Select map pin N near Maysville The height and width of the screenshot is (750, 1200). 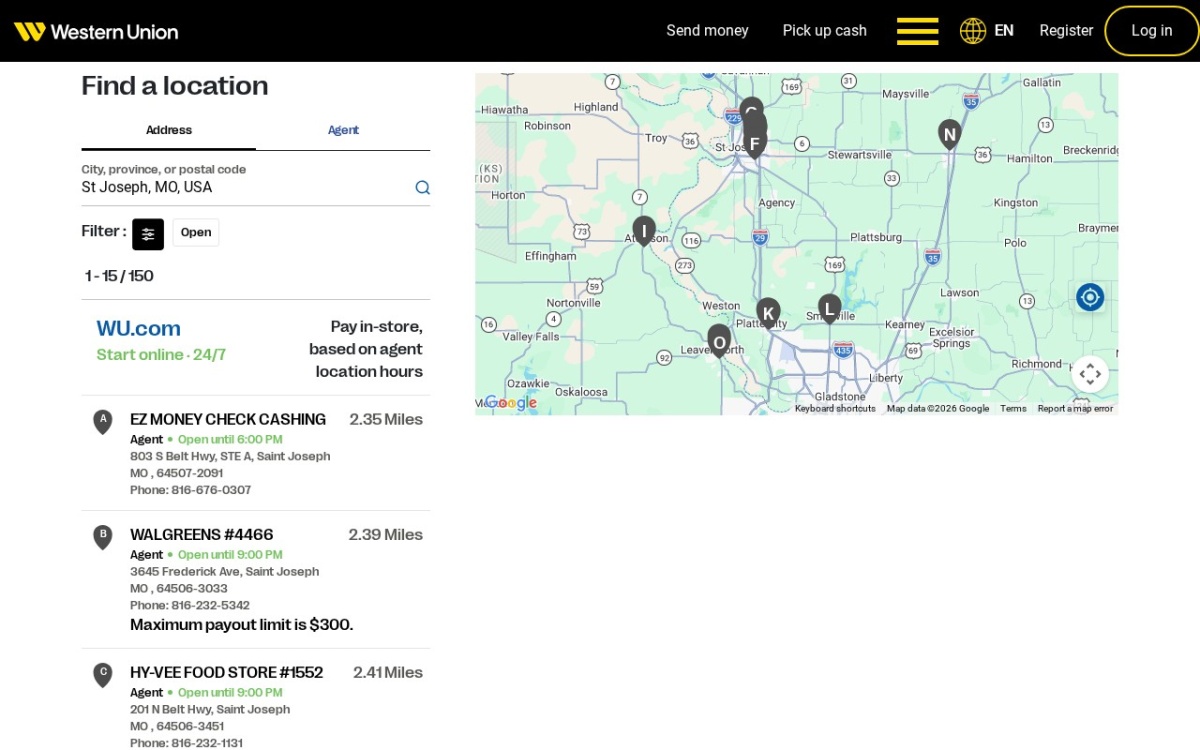coord(949,134)
